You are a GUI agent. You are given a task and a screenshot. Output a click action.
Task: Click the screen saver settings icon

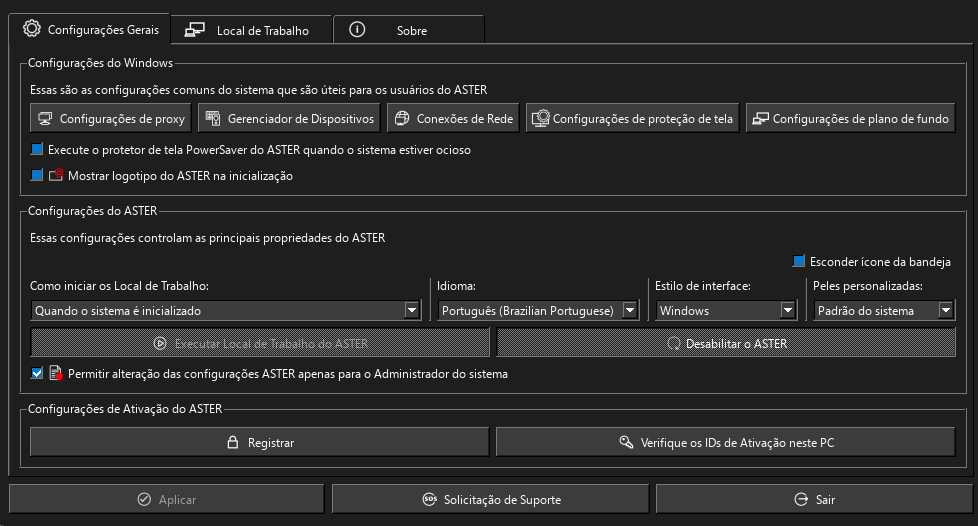pos(541,118)
